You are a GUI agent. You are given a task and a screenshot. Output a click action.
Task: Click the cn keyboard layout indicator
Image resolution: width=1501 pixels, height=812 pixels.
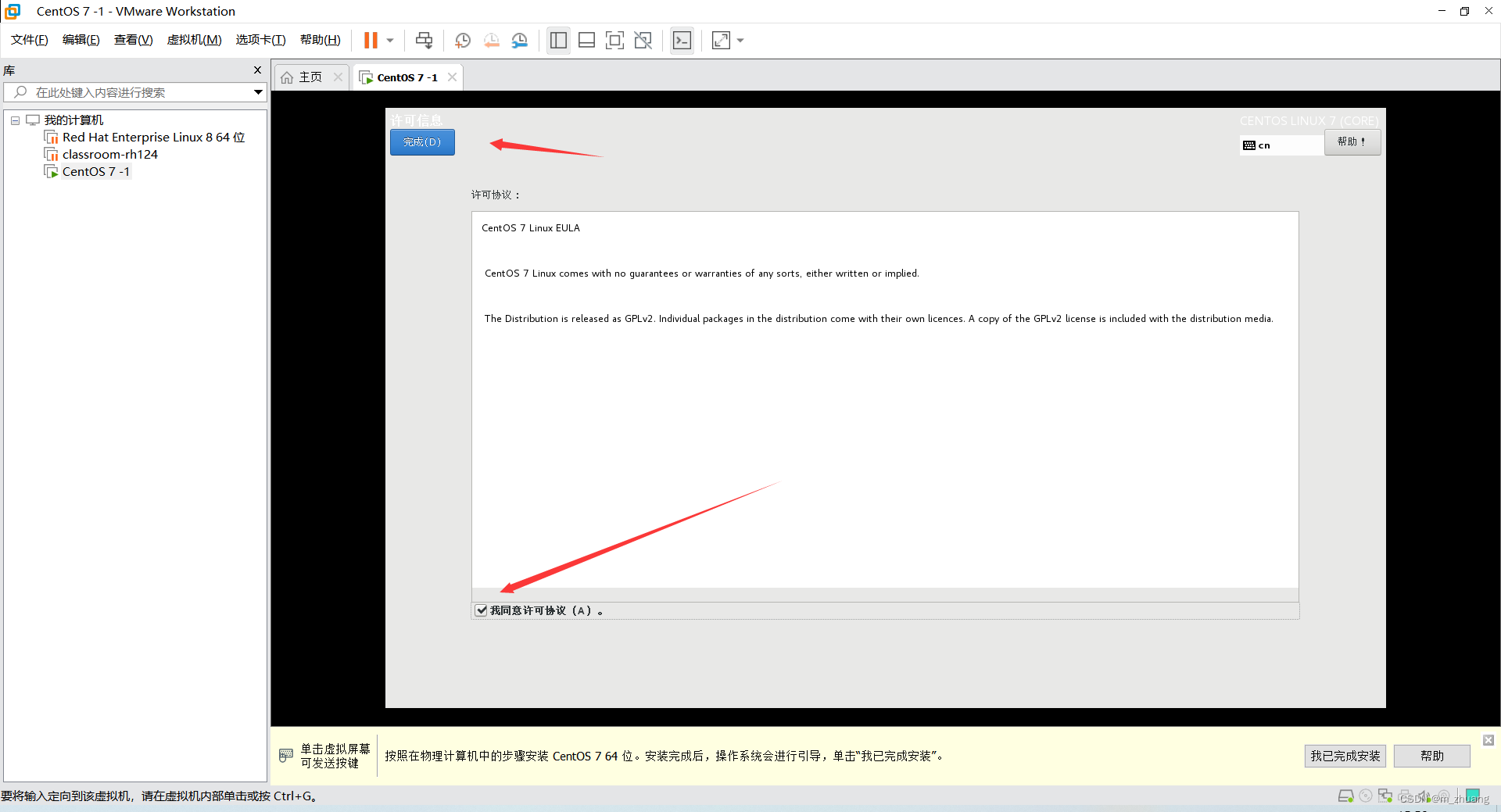[1281, 145]
